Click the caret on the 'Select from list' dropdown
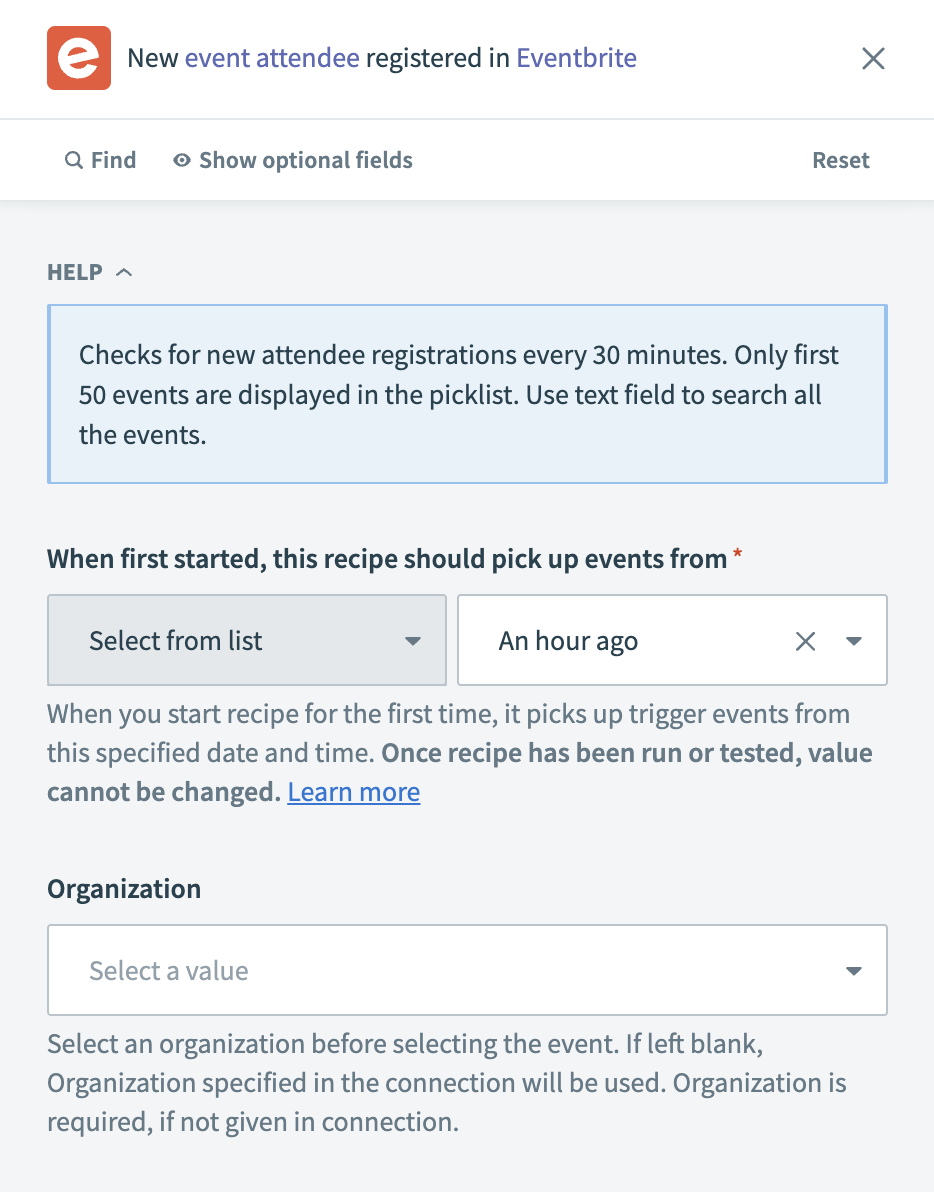Viewport: 934px width, 1192px height. tap(413, 641)
